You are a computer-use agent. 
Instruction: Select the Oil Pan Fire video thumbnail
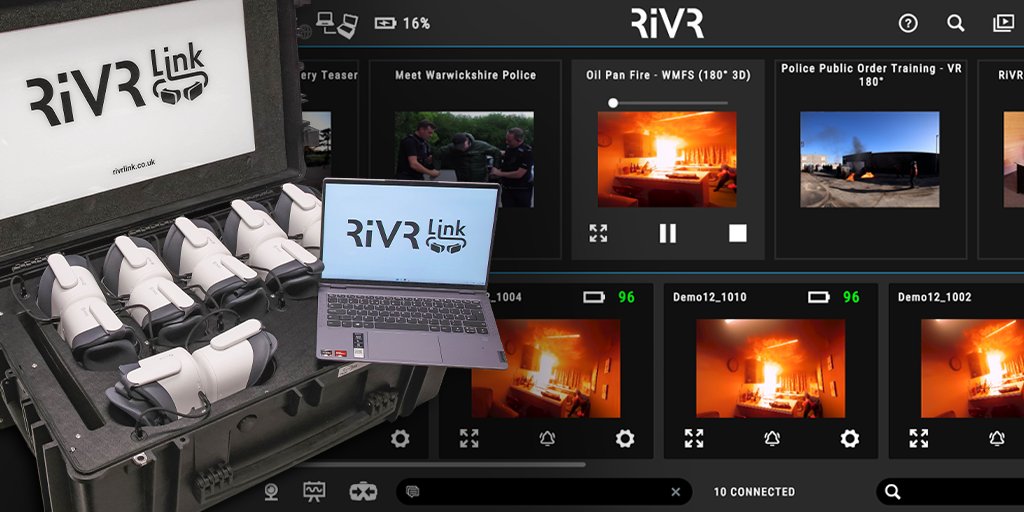tap(667, 159)
